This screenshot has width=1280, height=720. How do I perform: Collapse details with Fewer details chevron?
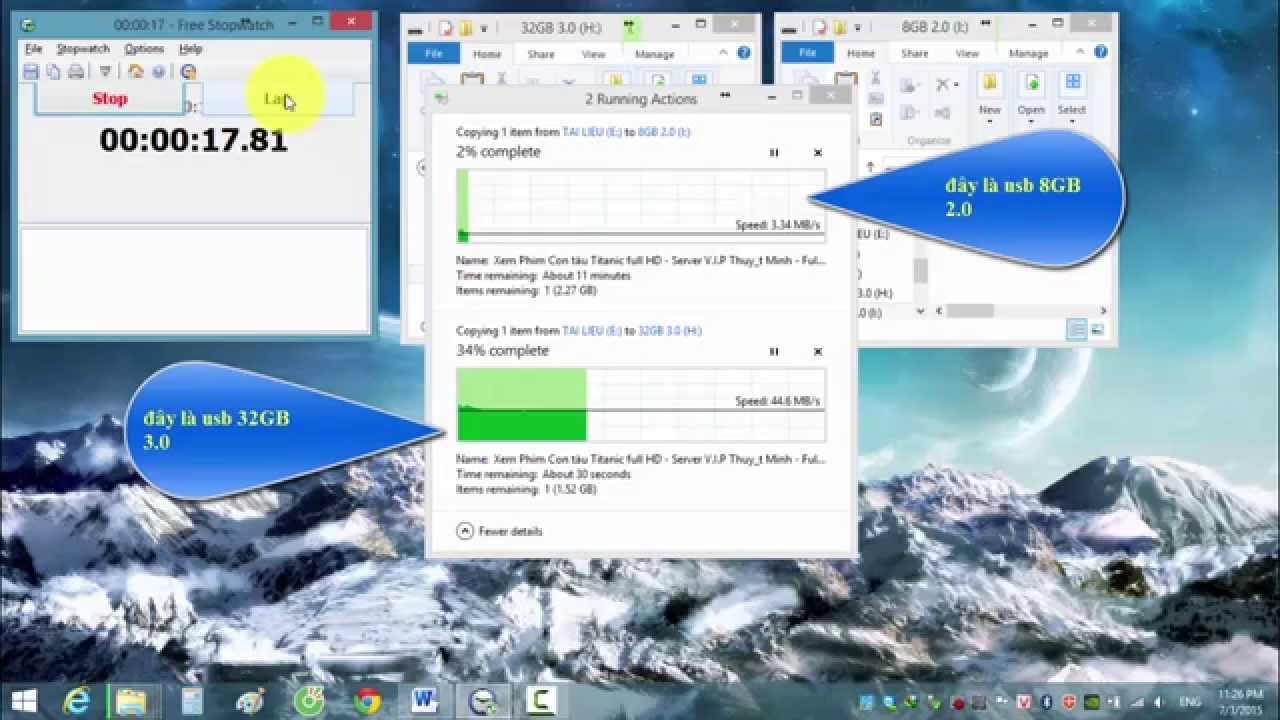[x=464, y=531]
